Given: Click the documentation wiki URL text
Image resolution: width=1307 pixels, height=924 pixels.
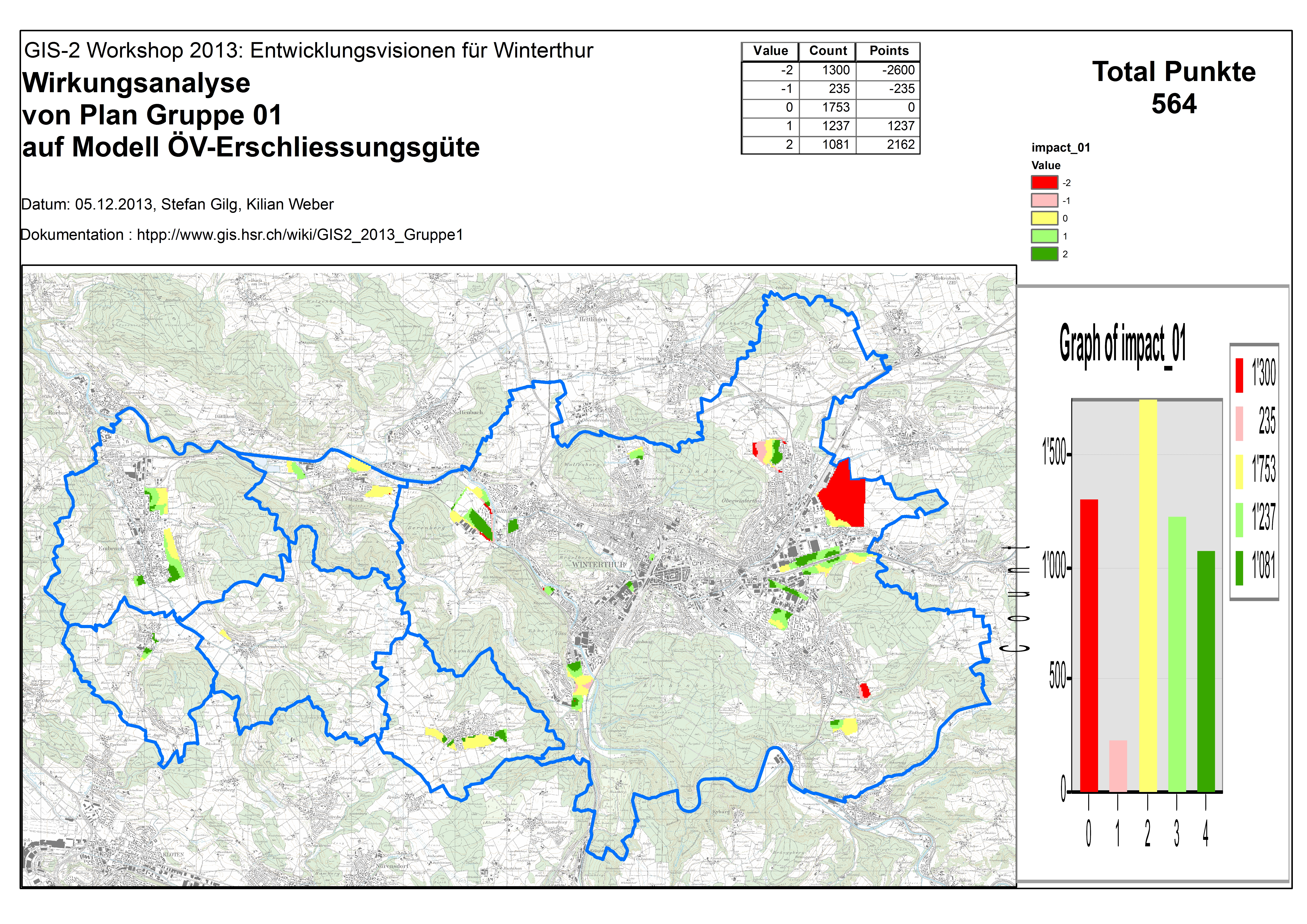Looking at the screenshot, I should pyautogui.click(x=300, y=235).
